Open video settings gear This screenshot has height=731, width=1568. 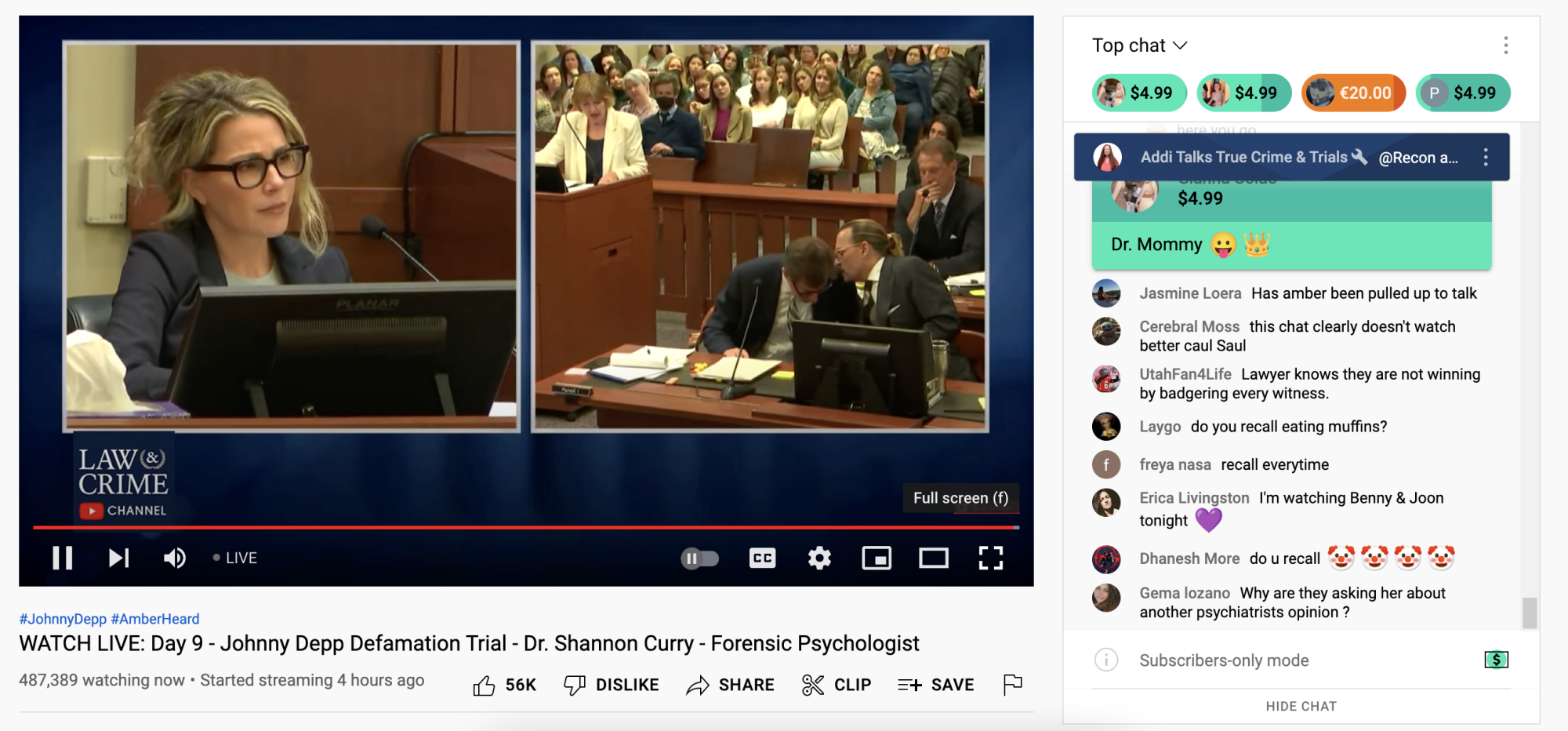pos(819,558)
